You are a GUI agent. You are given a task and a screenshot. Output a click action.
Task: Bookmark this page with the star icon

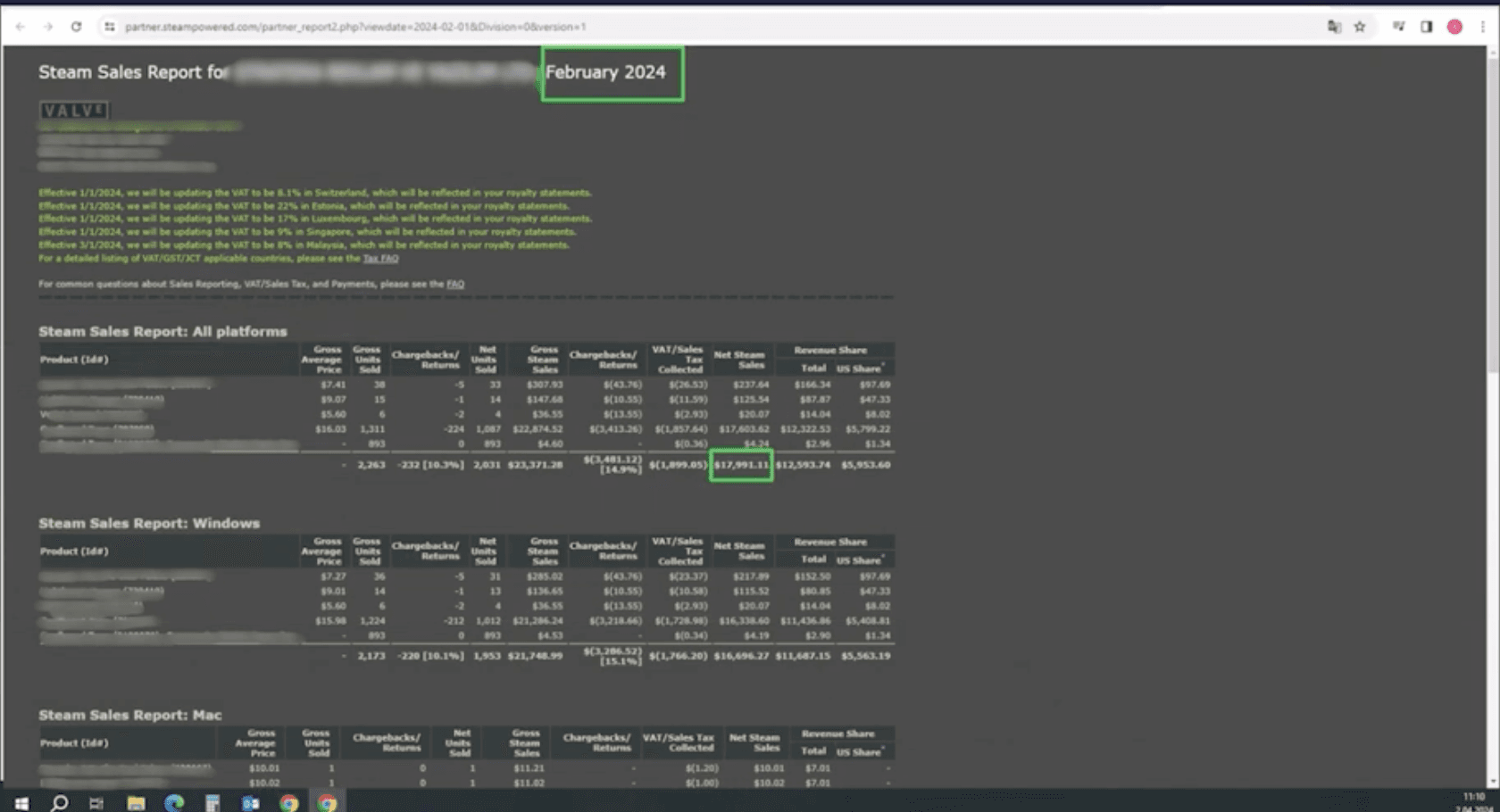[x=1360, y=27]
